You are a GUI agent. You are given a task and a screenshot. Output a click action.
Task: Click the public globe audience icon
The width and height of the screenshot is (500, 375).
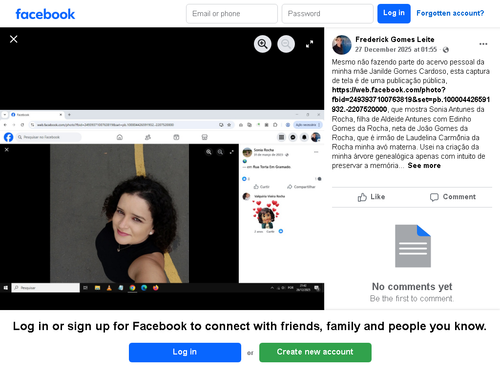(x=446, y=50)
